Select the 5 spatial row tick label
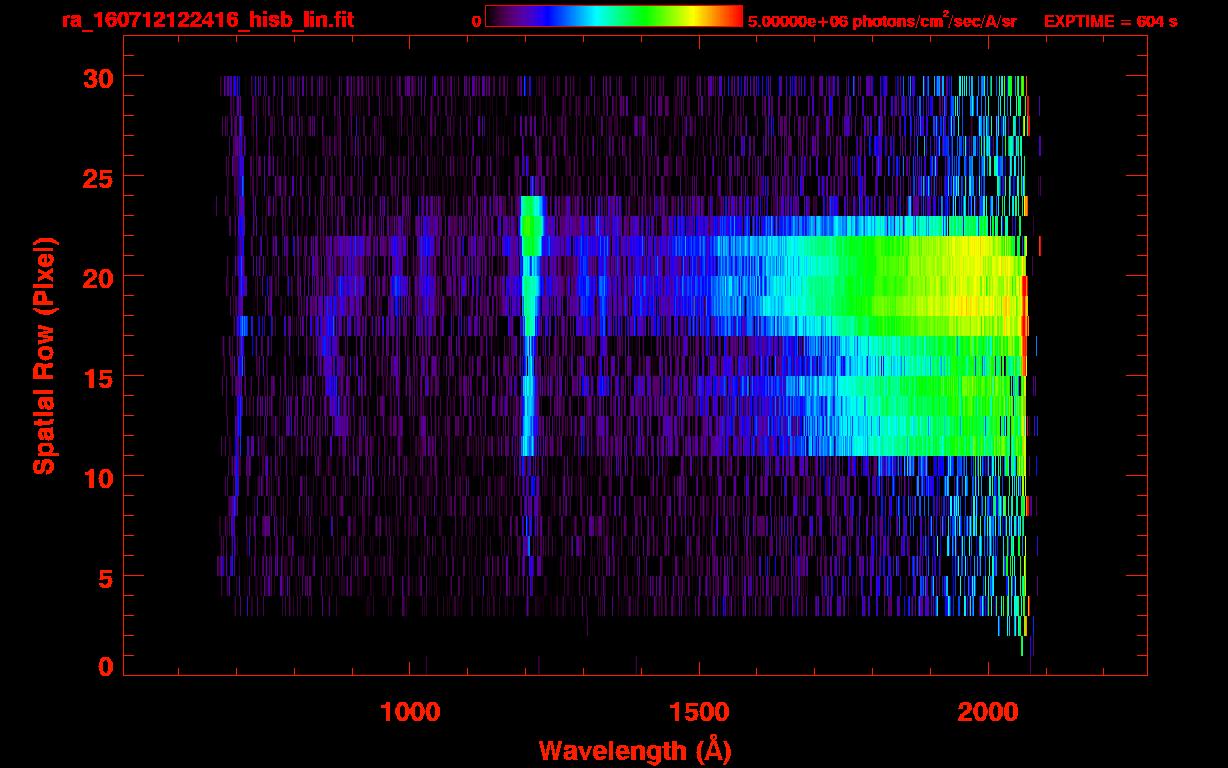This screenshot has width=1228, height=768. 105,577
